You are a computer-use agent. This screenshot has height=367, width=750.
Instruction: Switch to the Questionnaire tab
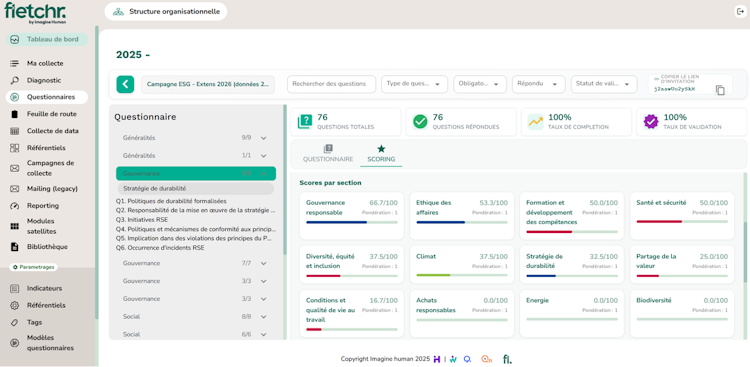pos(328,154)
